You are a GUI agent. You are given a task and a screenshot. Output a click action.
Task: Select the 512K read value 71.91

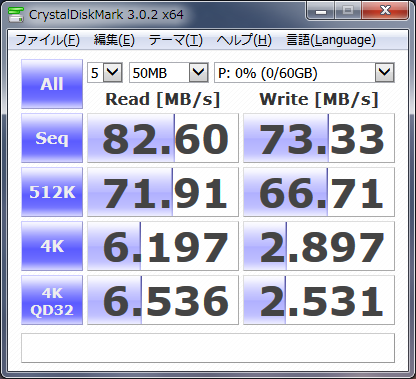(163, 192)
